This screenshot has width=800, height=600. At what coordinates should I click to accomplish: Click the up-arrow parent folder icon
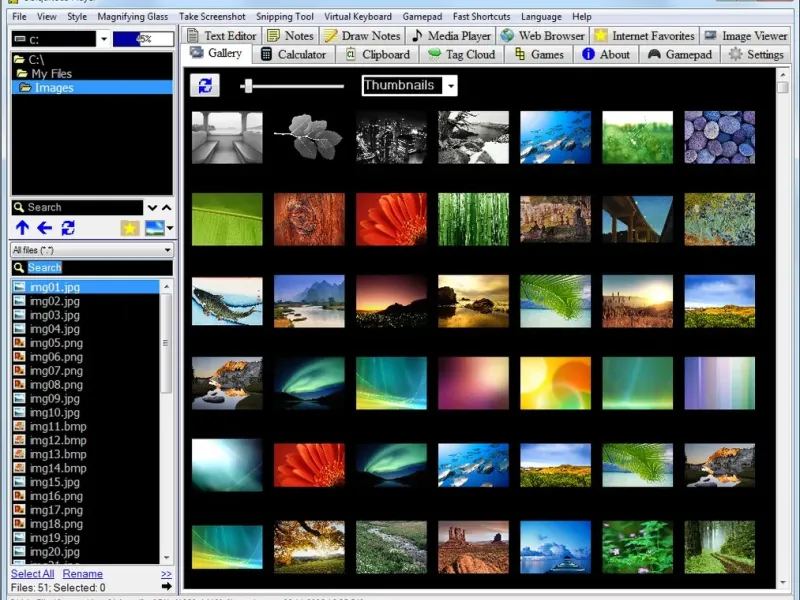22,228
